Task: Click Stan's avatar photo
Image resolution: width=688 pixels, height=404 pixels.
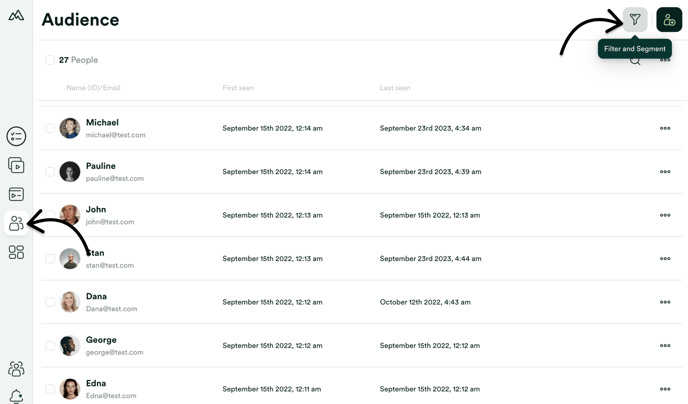Action: point(70,259)
